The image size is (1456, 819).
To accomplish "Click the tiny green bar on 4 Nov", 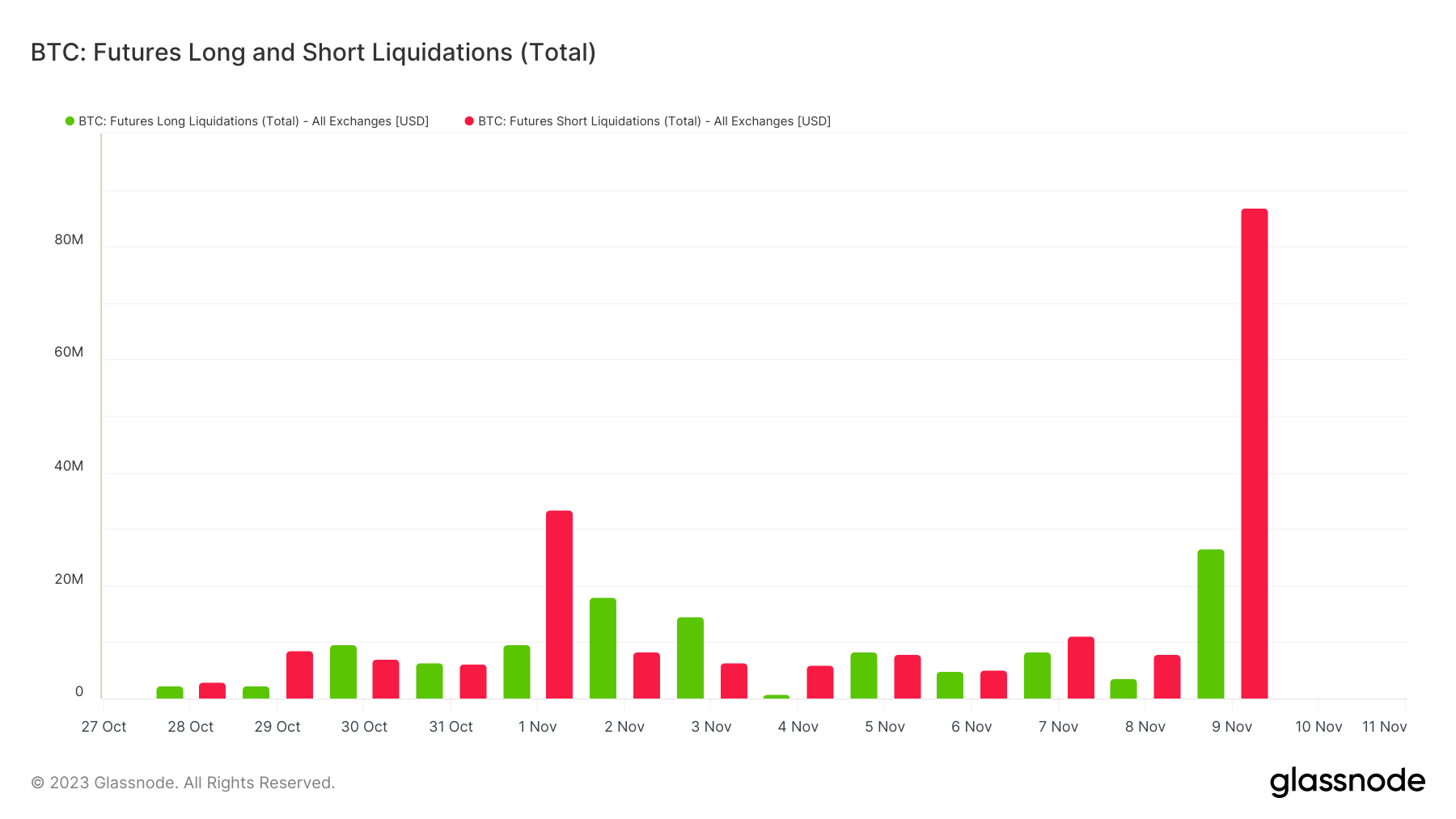I will [x=777, y=696].
